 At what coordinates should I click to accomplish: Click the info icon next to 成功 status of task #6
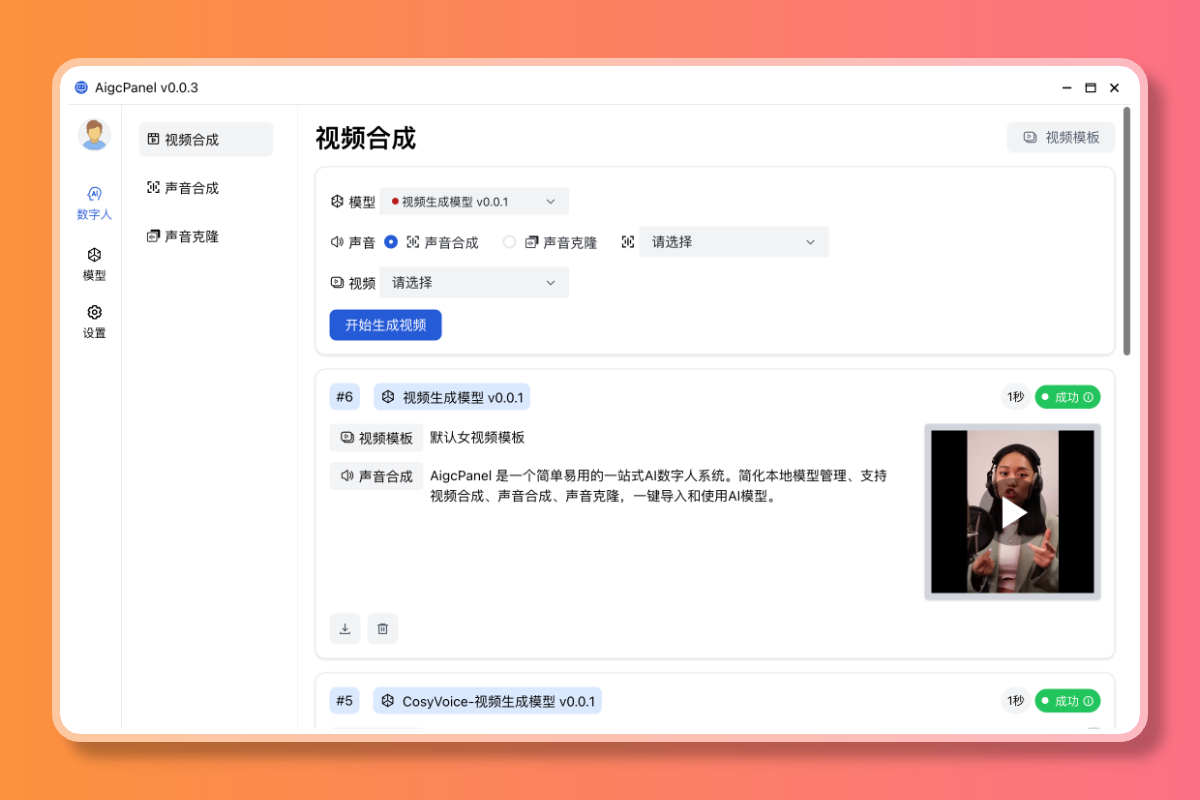click(1090, 396)
